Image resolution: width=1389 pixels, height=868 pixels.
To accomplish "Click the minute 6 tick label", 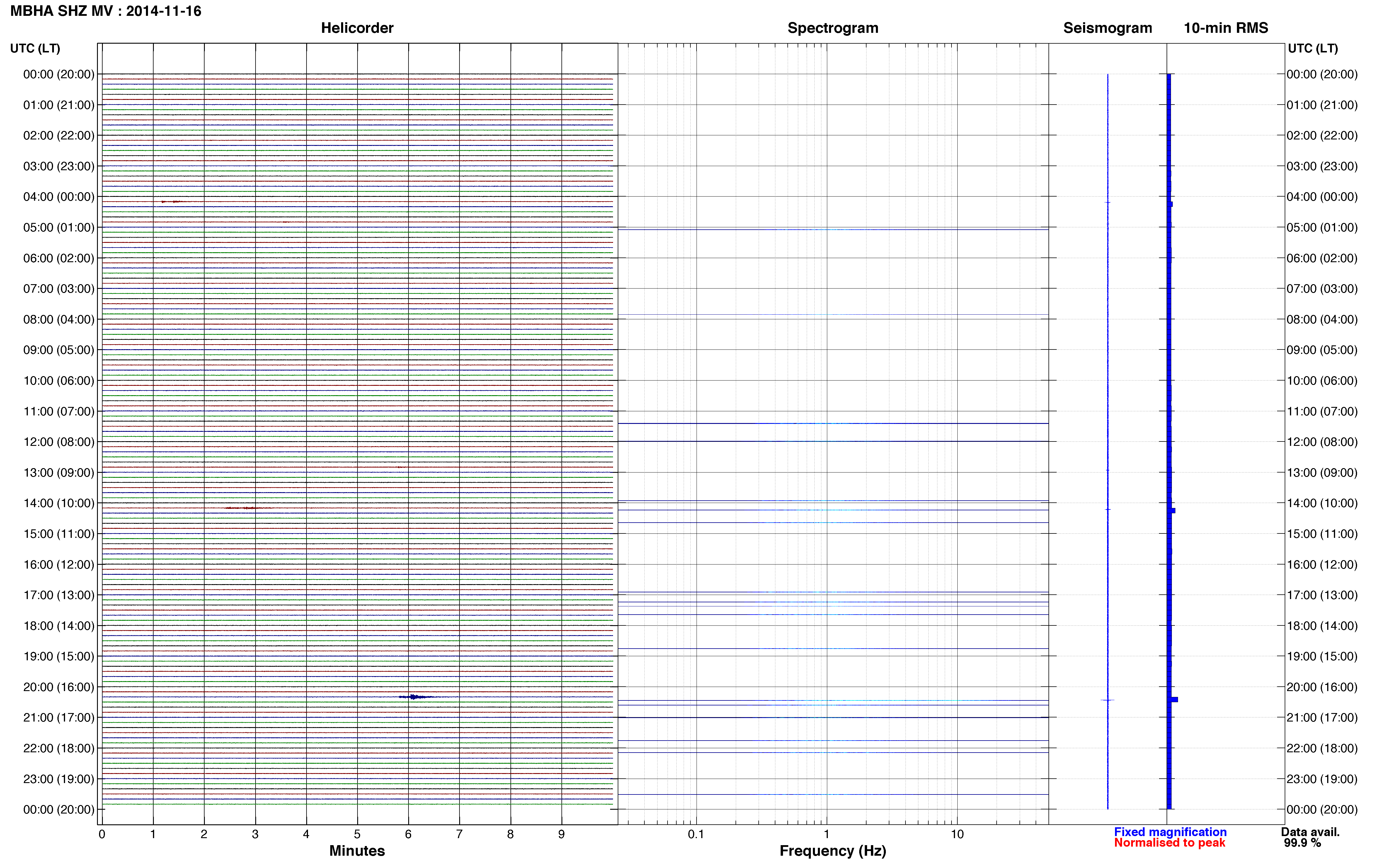I will (x=408, y=834).
